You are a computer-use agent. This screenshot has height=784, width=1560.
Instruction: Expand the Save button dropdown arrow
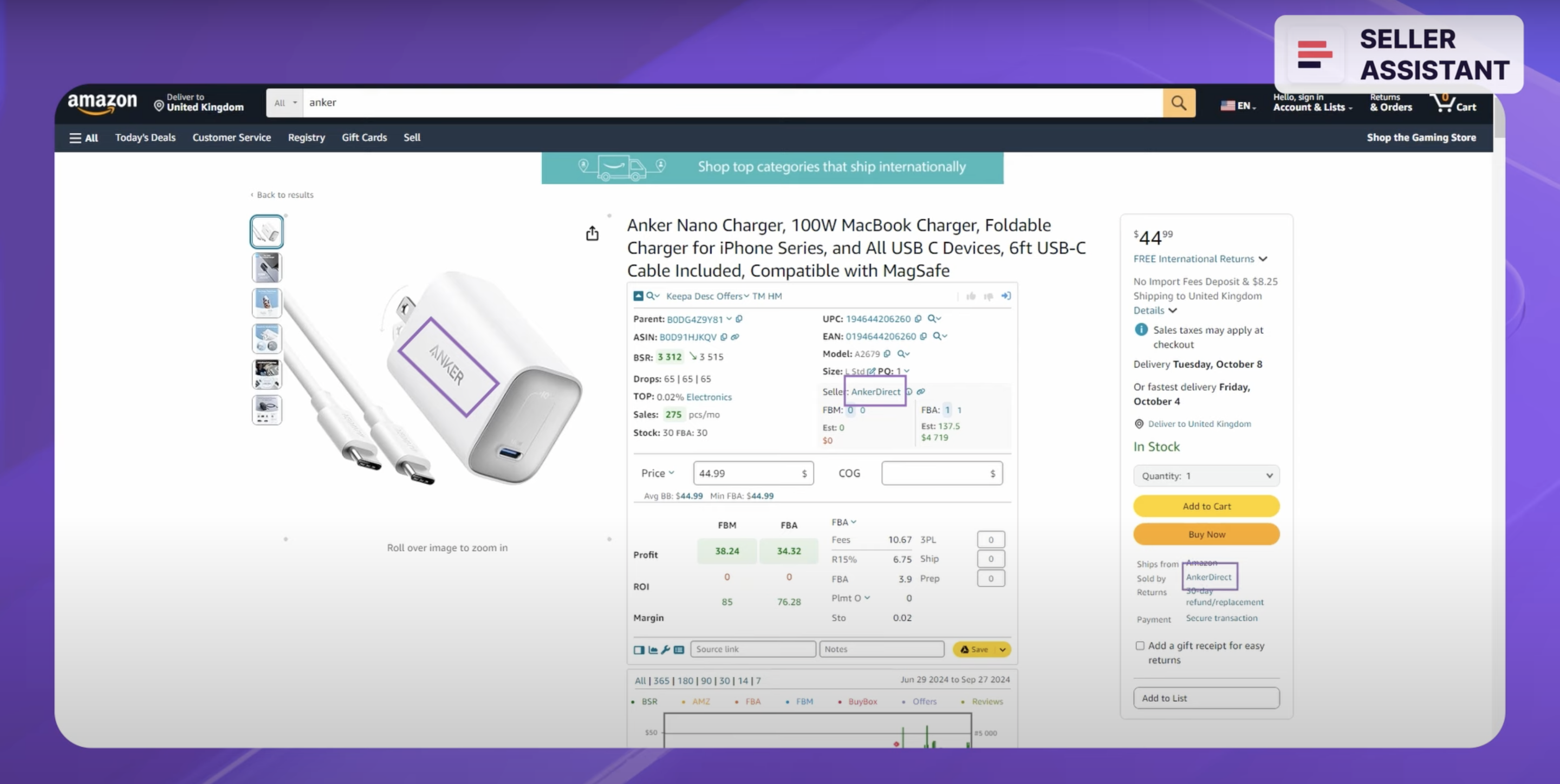pyautogui.click(x=1002, y=650)
